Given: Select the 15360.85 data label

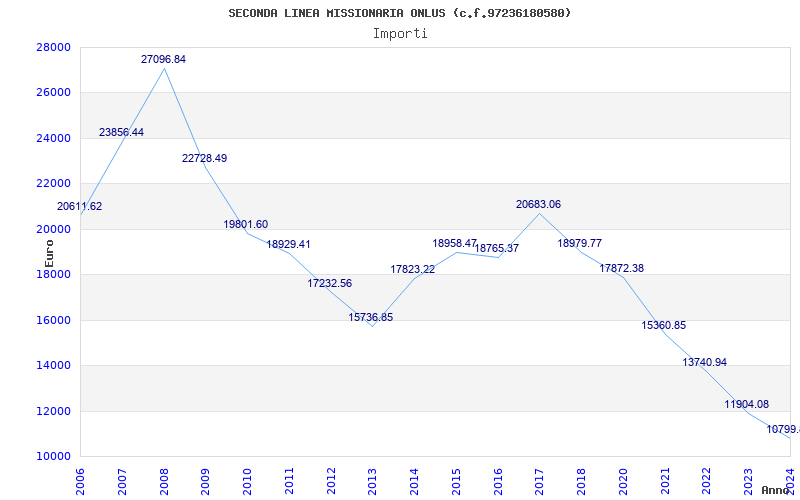Looking at the screenshot, I should pos(664,326).
